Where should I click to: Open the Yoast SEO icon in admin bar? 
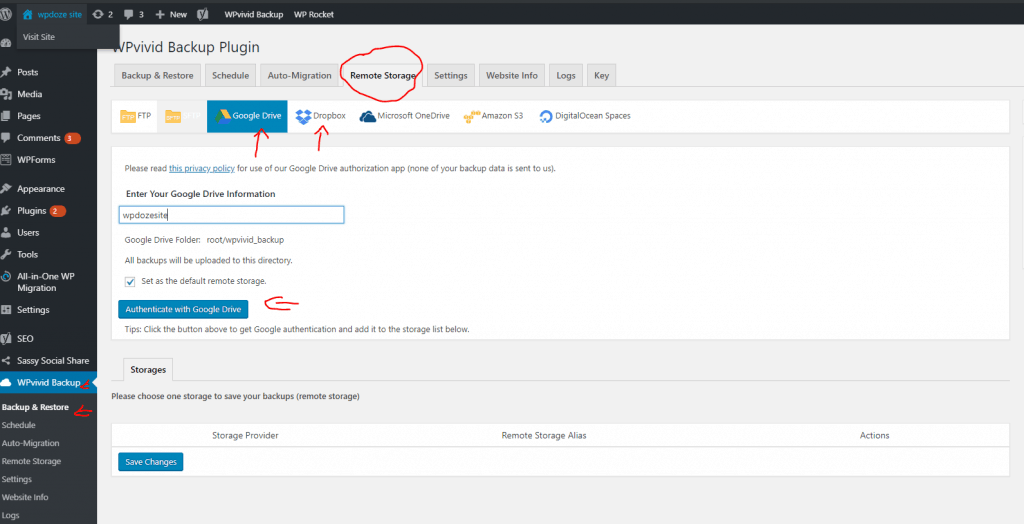[202, 15]
